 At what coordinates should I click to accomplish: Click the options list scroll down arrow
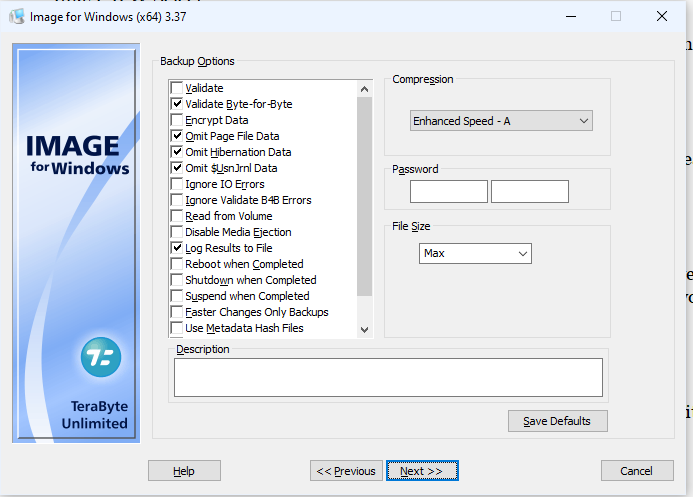click(x=364, y=330)
